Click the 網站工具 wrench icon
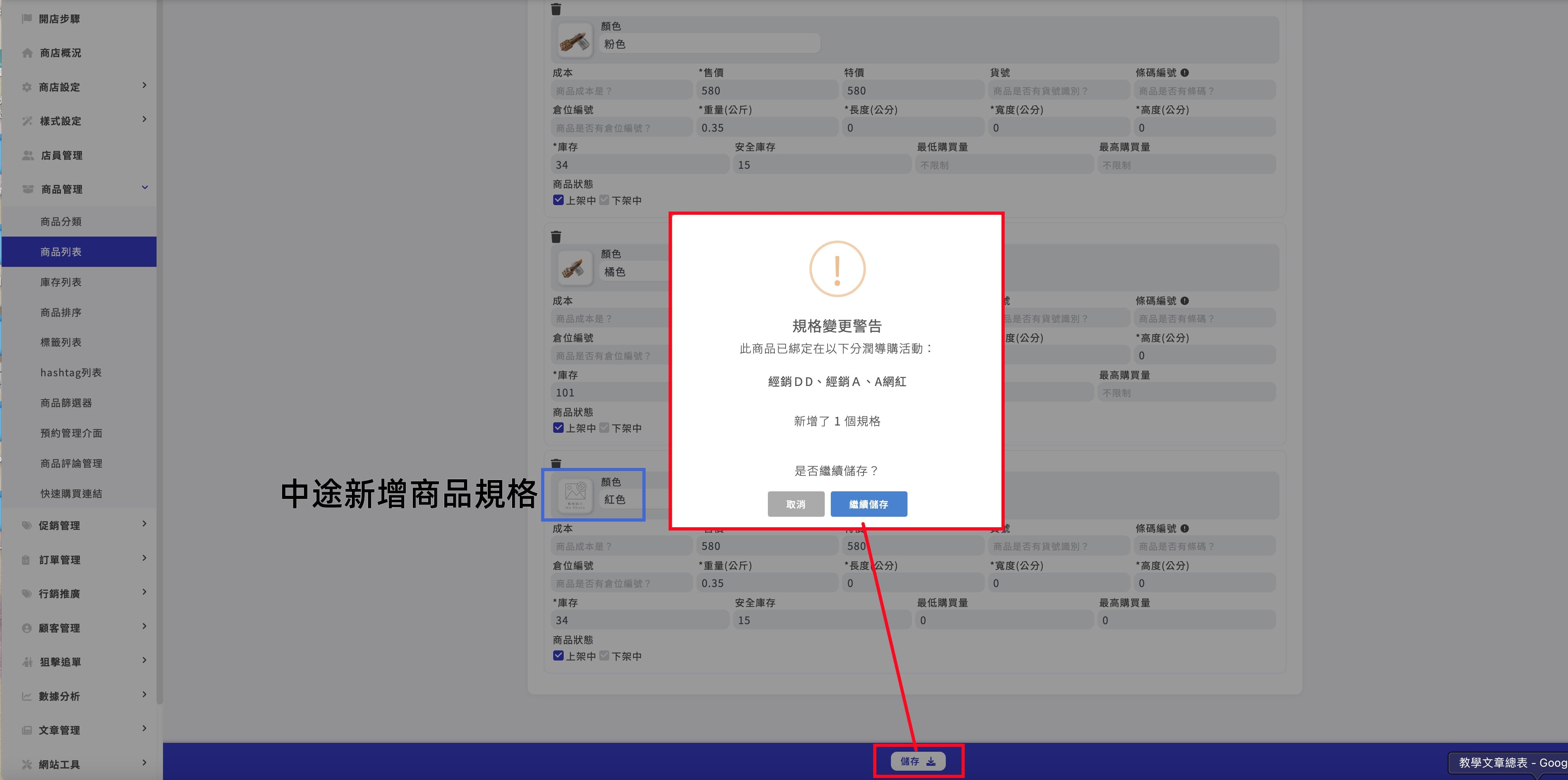 click(x=27, y=764)
